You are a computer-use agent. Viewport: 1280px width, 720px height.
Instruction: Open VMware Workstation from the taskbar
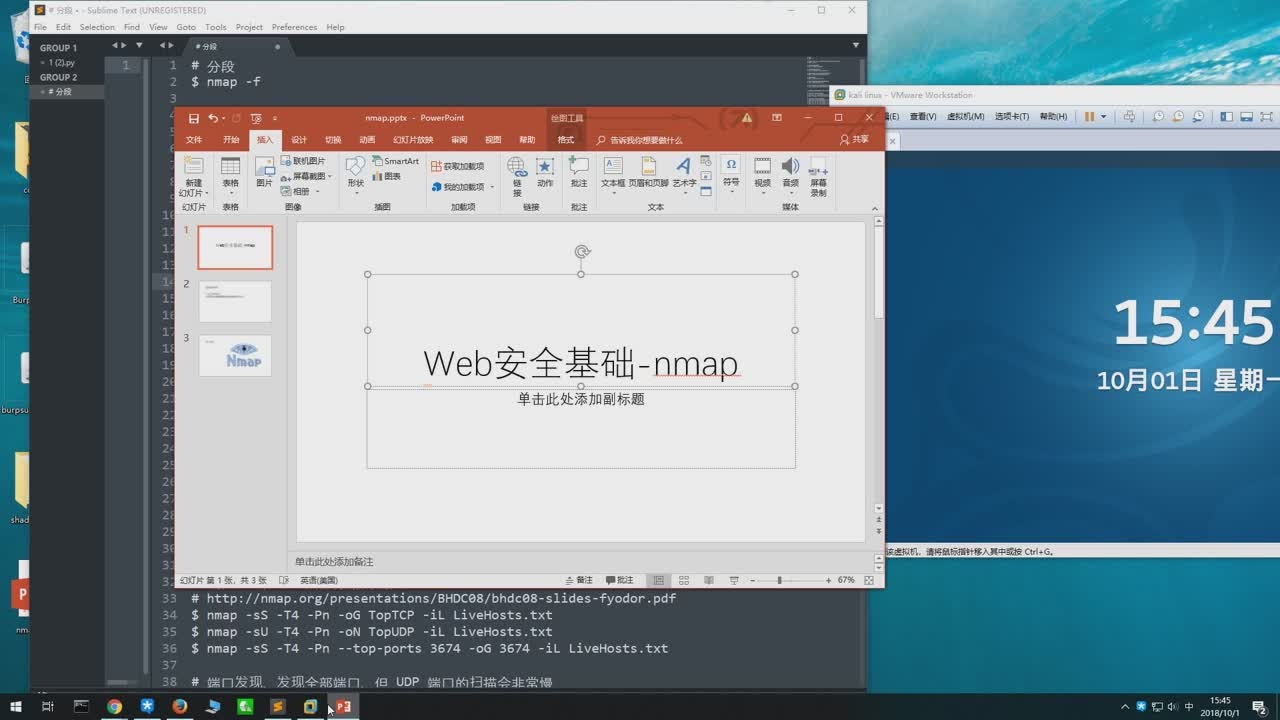click(x=310, y=706)
